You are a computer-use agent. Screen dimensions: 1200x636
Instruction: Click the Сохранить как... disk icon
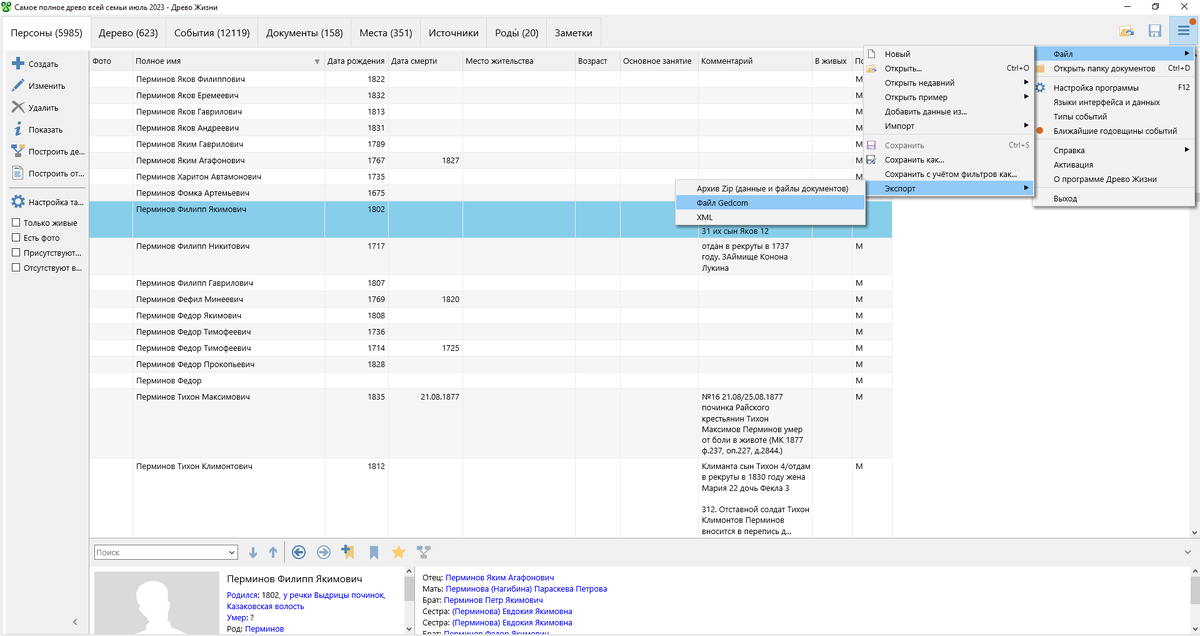[871, 160]
